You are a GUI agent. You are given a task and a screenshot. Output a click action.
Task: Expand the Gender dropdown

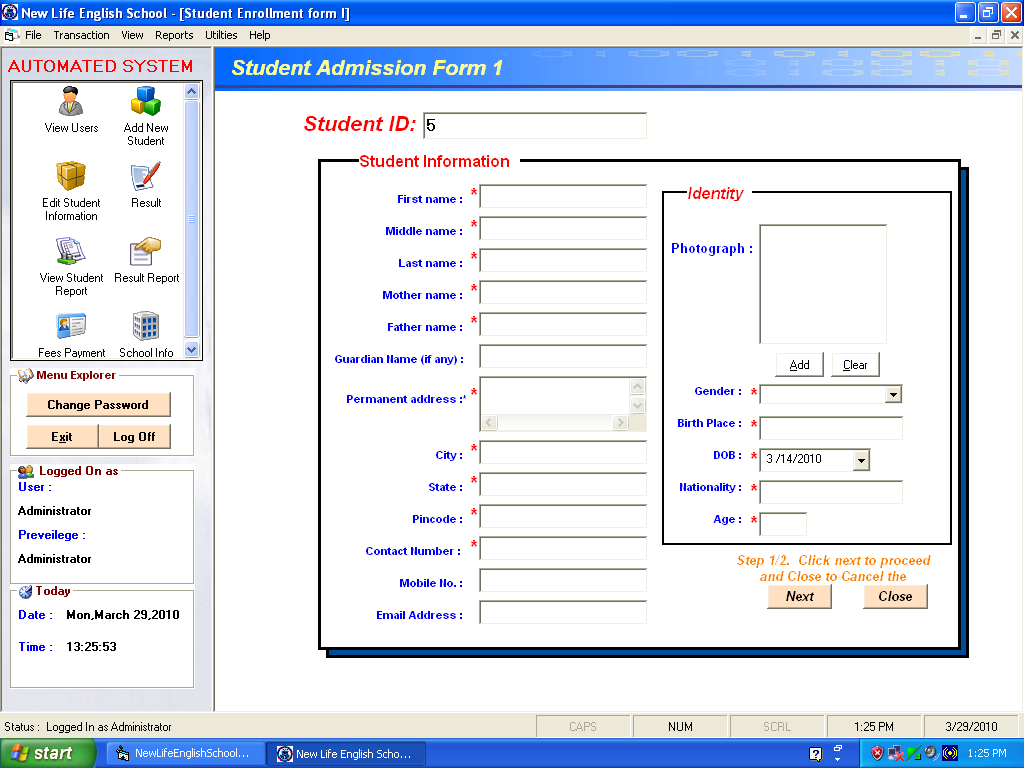click(x=893, y=395)
